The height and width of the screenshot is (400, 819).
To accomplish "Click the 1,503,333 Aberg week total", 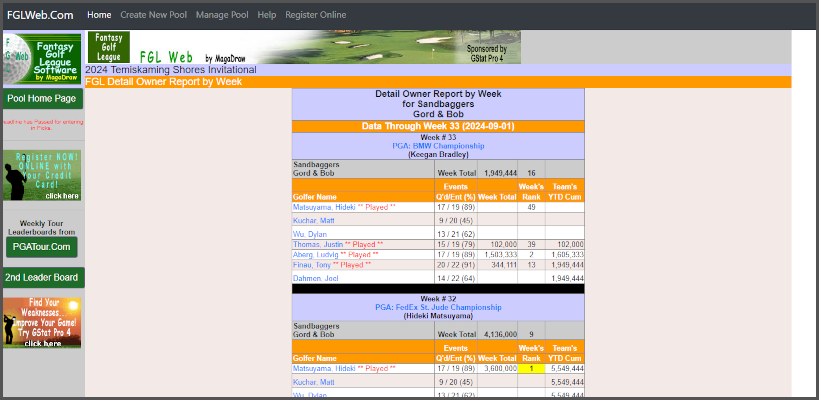I will (x=500, y=255).
